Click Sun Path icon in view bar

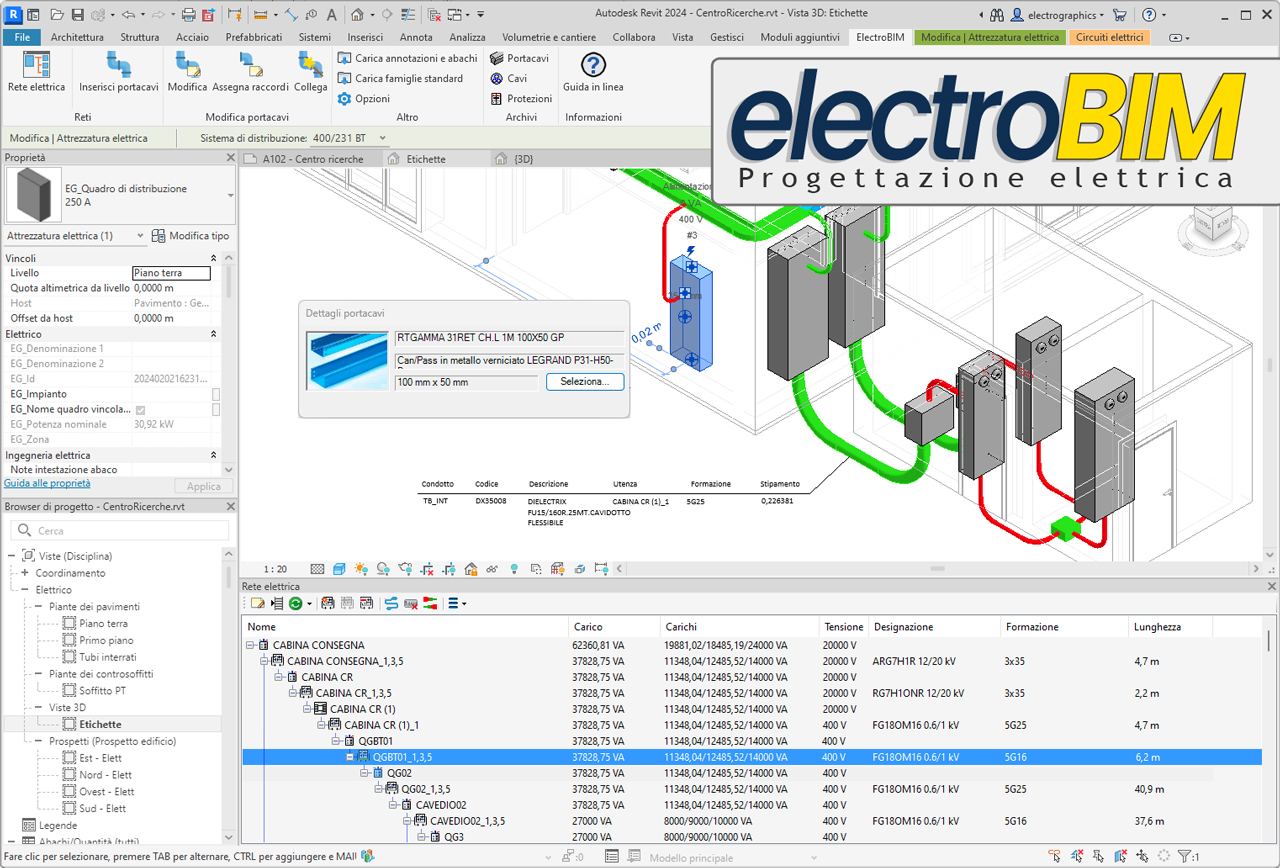coord(361,569)
